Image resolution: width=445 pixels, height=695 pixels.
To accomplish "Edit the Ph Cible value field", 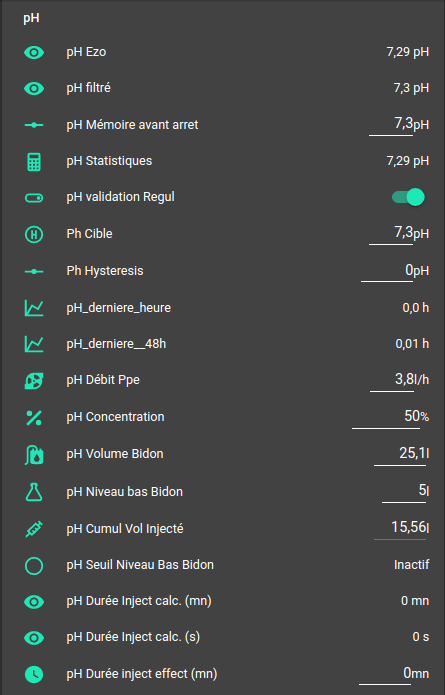I will (x=391, y=233).
